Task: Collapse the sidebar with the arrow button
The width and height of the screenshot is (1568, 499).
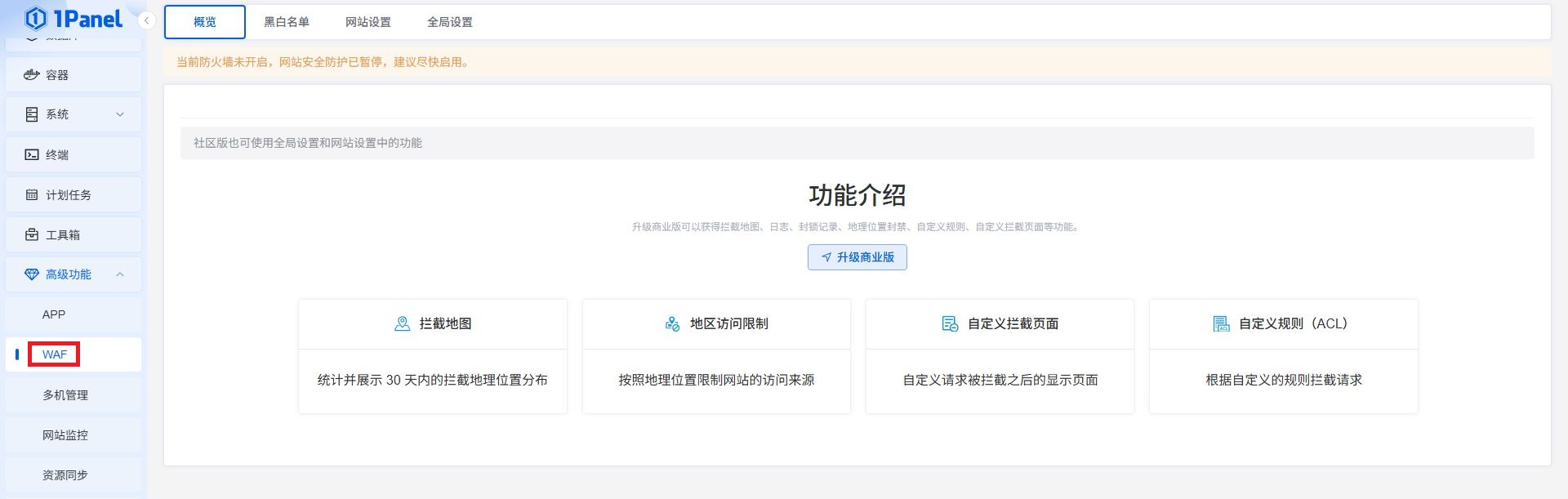Action: coord(146,20)
